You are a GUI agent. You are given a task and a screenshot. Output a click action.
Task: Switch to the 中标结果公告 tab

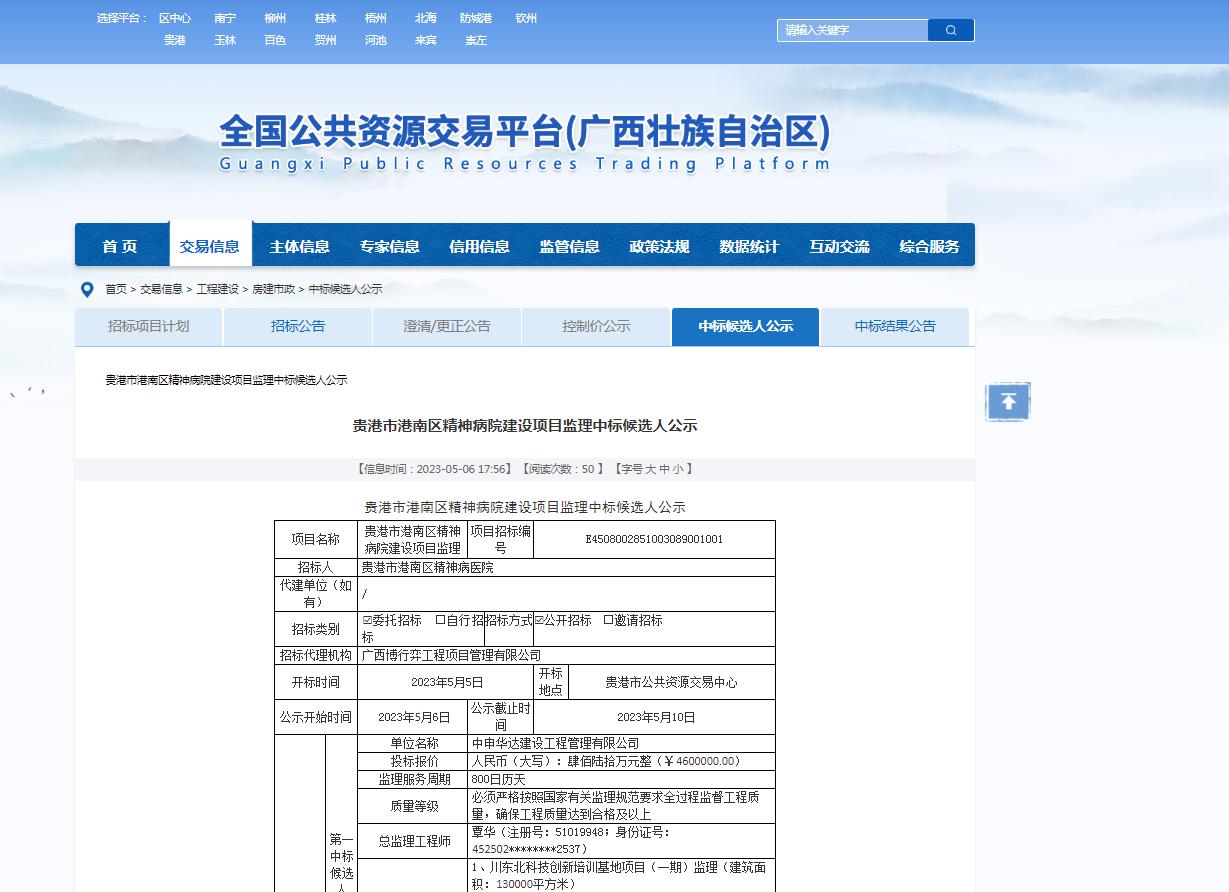tap(895, 326)
